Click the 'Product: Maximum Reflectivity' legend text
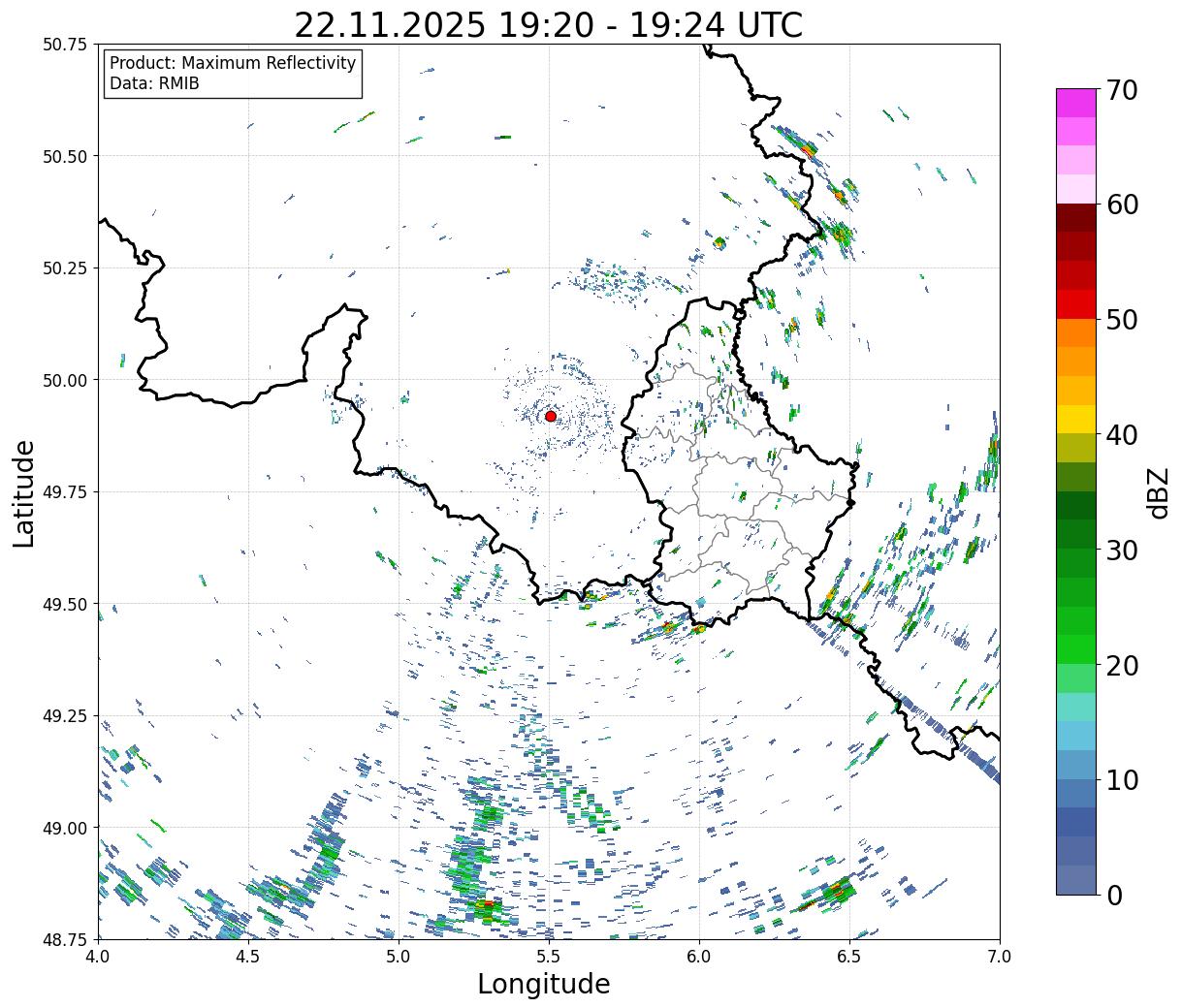 tap(233, 63)
